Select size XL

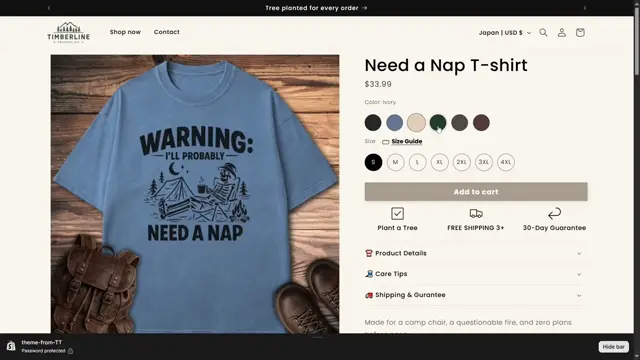pos(439,162)
